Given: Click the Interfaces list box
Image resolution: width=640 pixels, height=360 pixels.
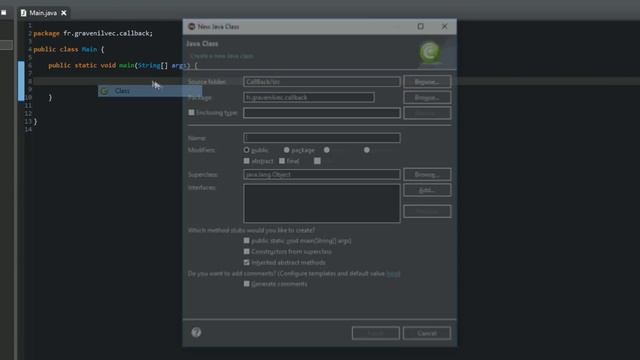Looking at the screenshot, I should click(x=322, y=203).
